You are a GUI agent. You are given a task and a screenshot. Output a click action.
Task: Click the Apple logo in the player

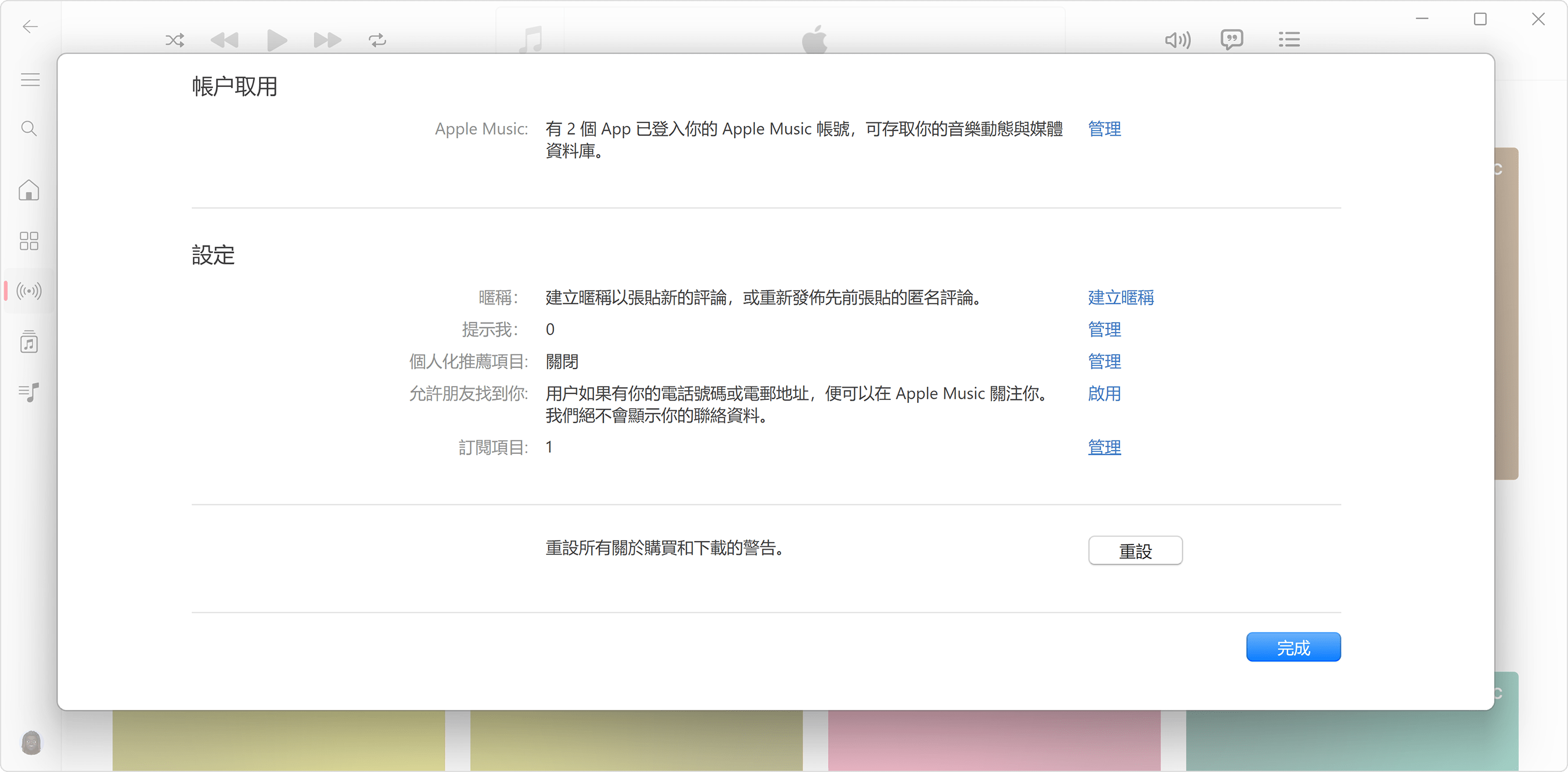[814, 39]
